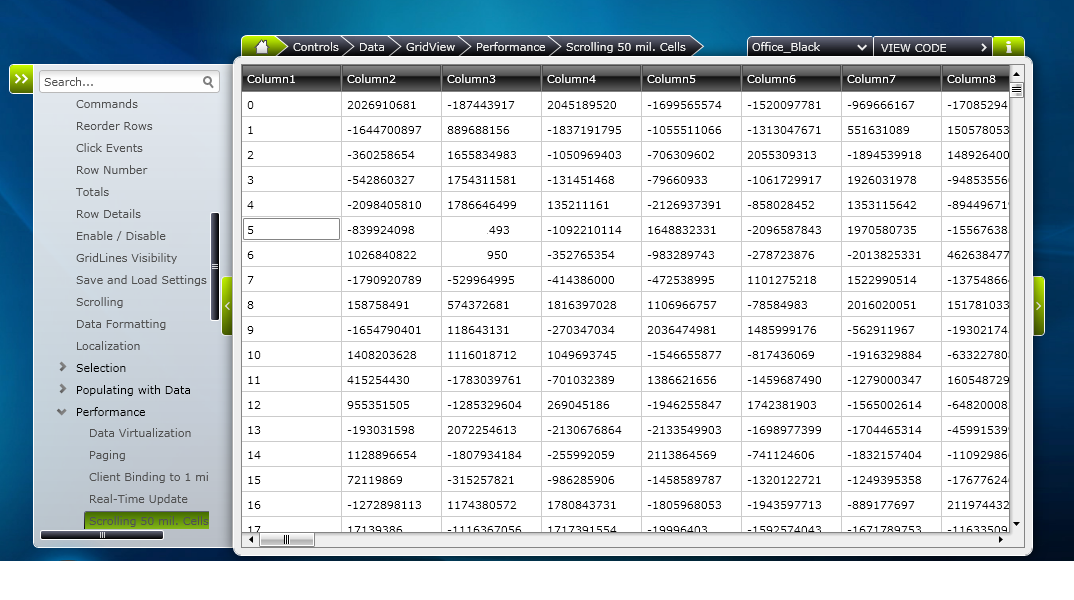This screenshot has width=1074, height=600.
Task: Collapse sidebar with double-chevron green button
Action: click(x=21, y=79)
